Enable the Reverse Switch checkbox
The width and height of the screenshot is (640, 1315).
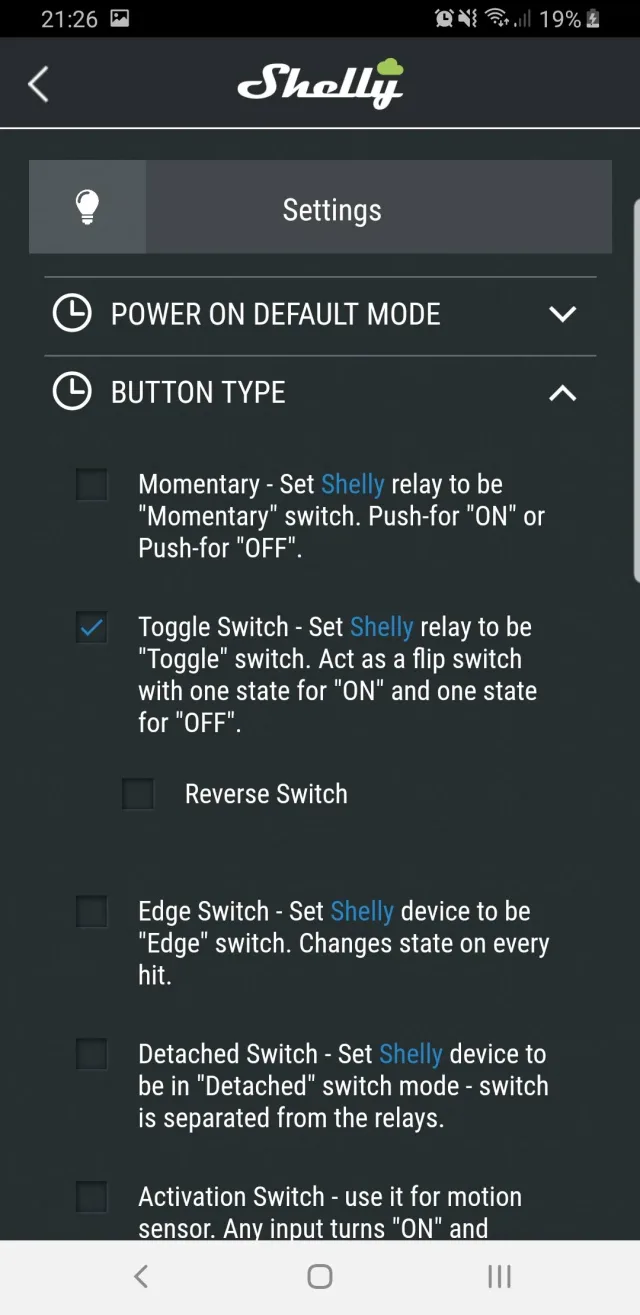tap(138, 794)
